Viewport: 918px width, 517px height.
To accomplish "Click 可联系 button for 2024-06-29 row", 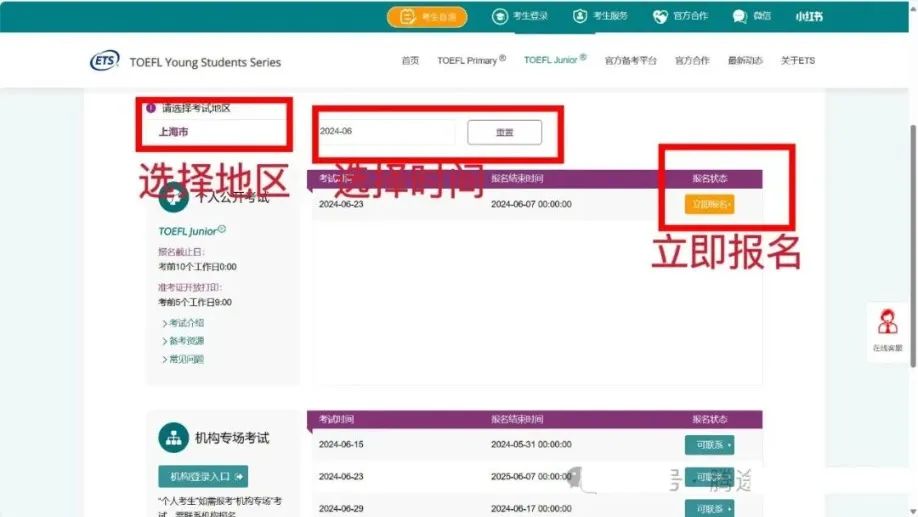I will [x=709, y=509].
